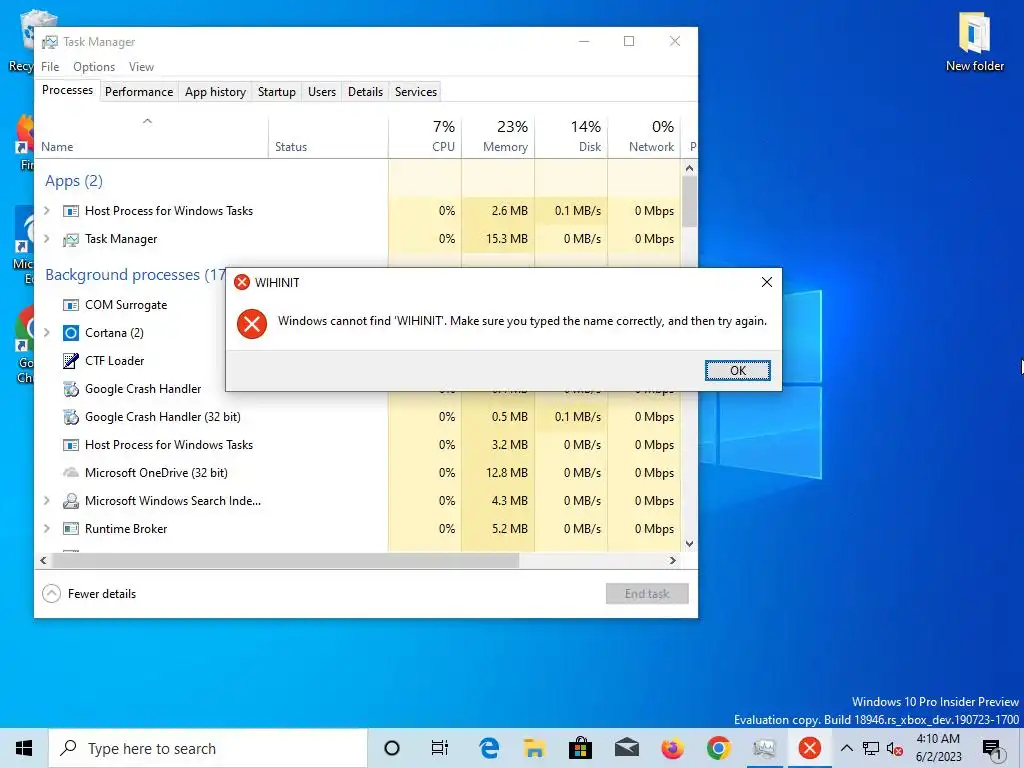Switch to the Details tab
The image size is (1024, 768).
[365, 92]
